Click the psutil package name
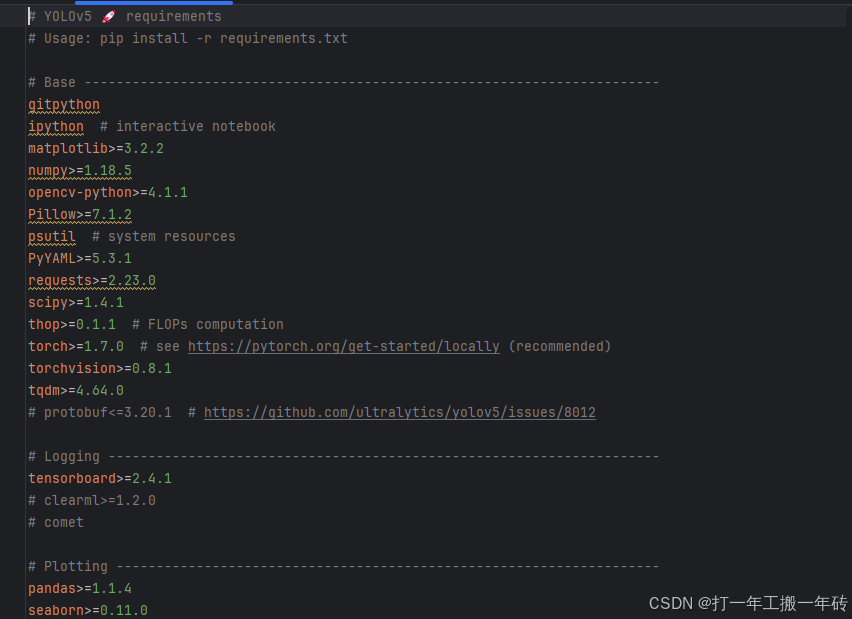Viewport: 852px width, 619px height. click(52, 236)
